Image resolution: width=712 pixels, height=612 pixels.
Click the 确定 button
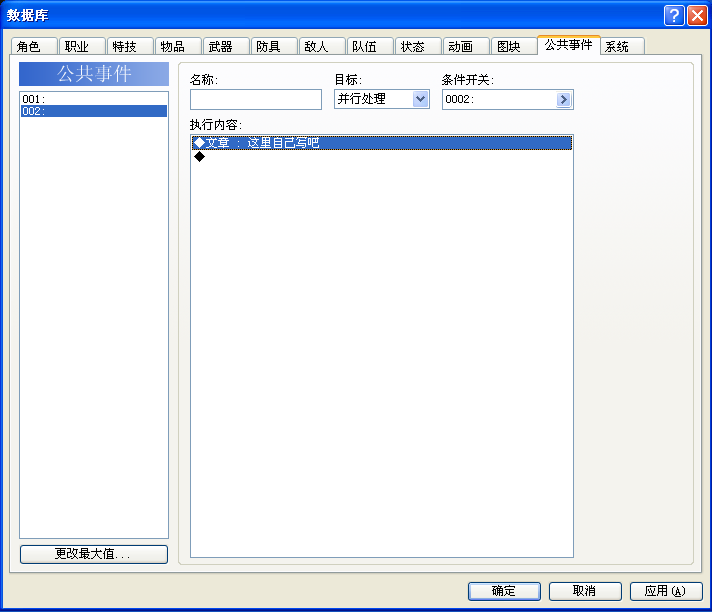504,591
